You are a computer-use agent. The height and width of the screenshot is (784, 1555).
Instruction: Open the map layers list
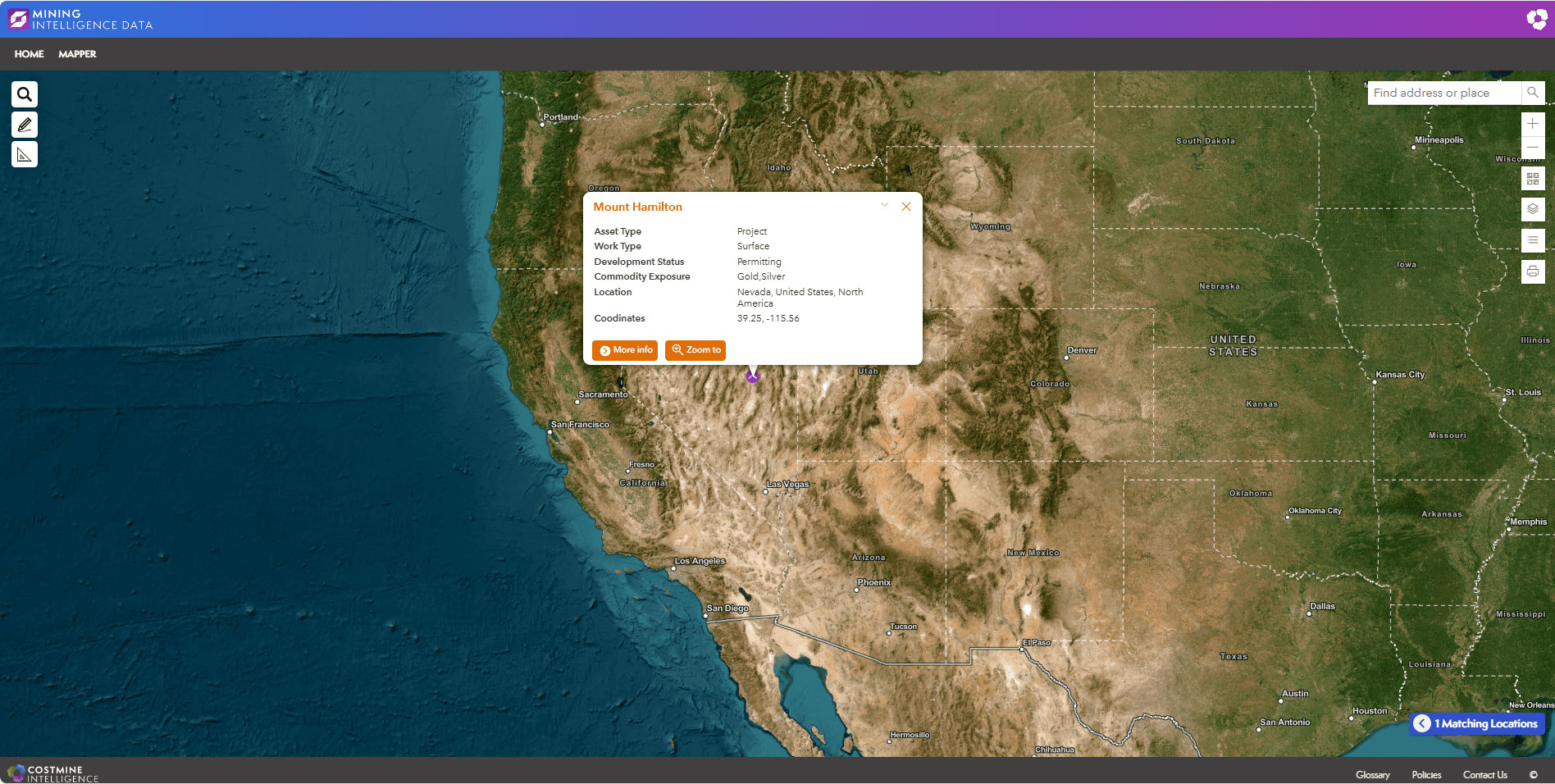pos(1532,209)
